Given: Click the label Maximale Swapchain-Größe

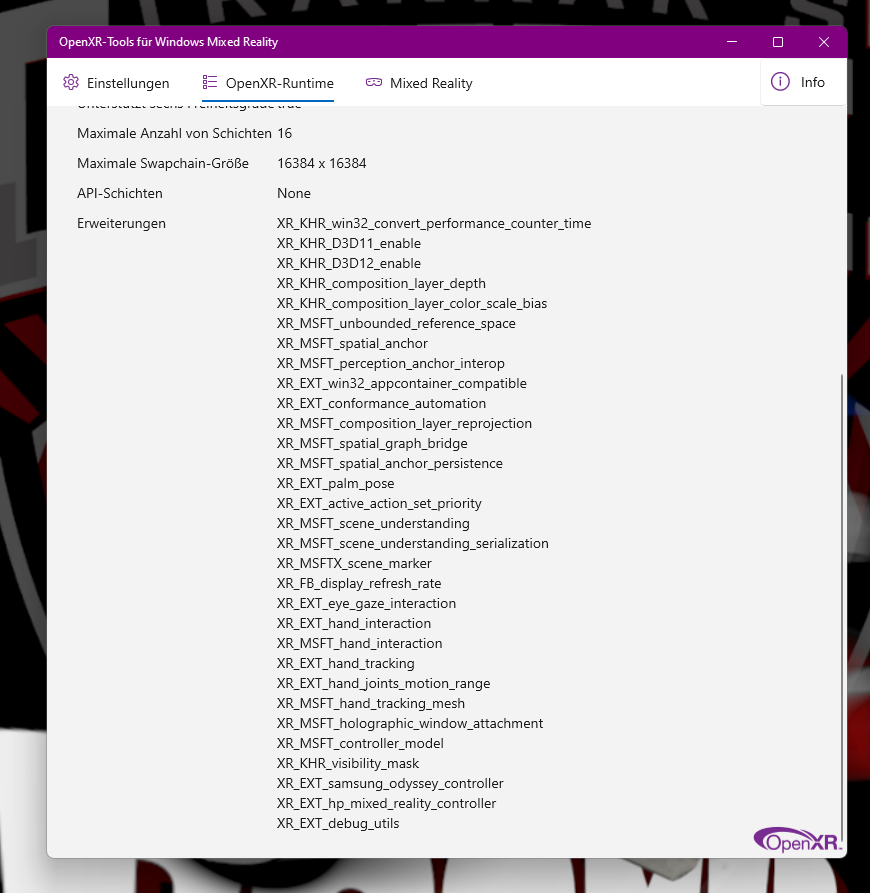Looking at the screenshot, I should [x=163, y=163].
